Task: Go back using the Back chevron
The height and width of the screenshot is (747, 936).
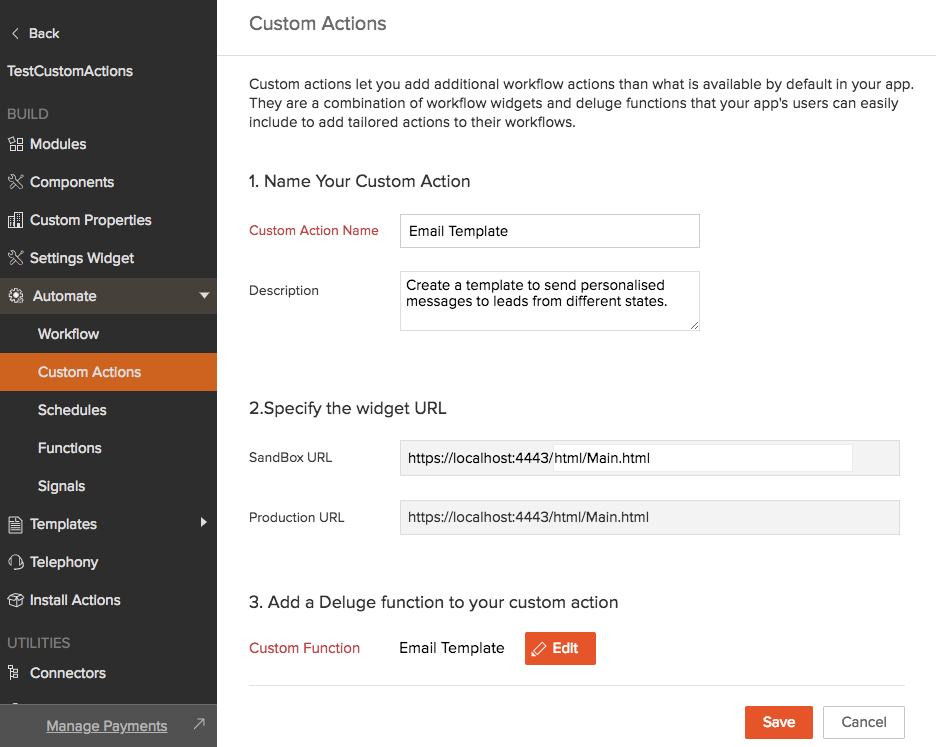Action: point(15,33)
